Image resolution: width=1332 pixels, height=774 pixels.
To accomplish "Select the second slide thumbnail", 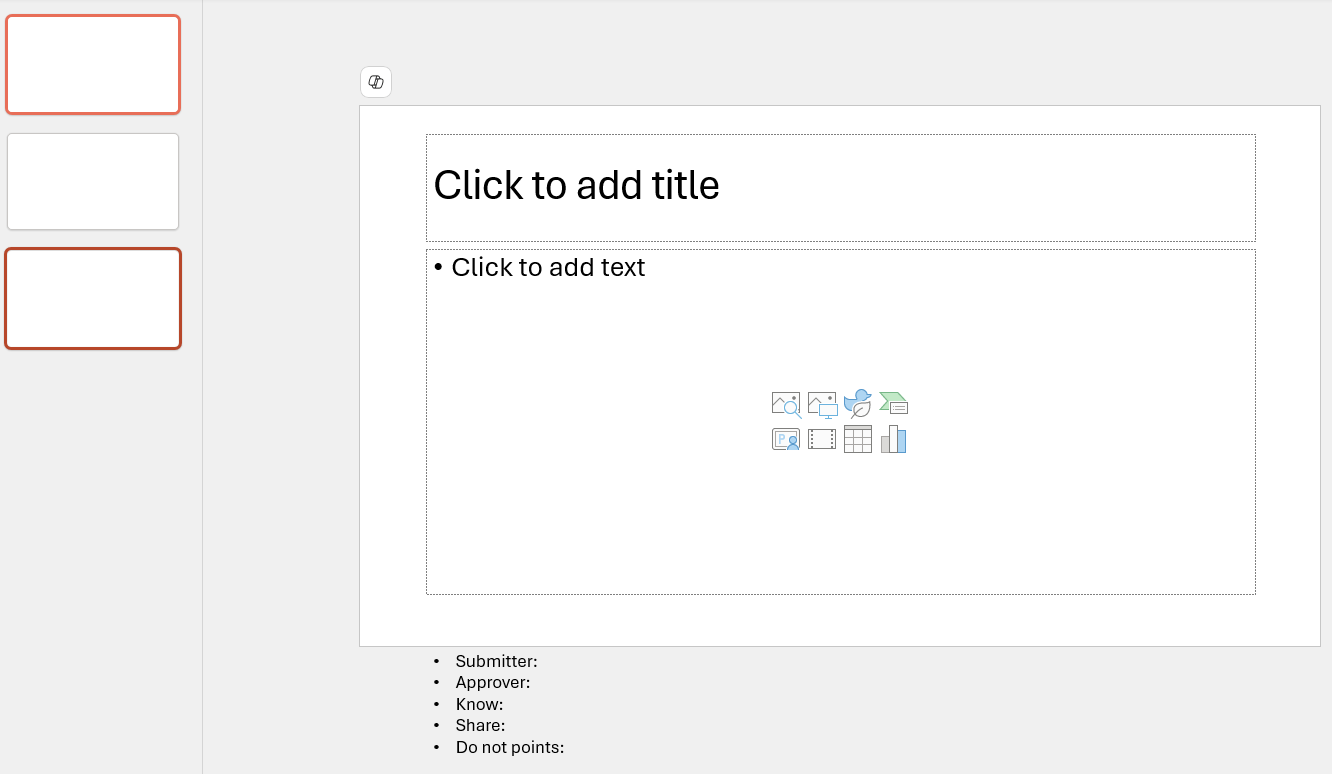I will coord(93,181).
